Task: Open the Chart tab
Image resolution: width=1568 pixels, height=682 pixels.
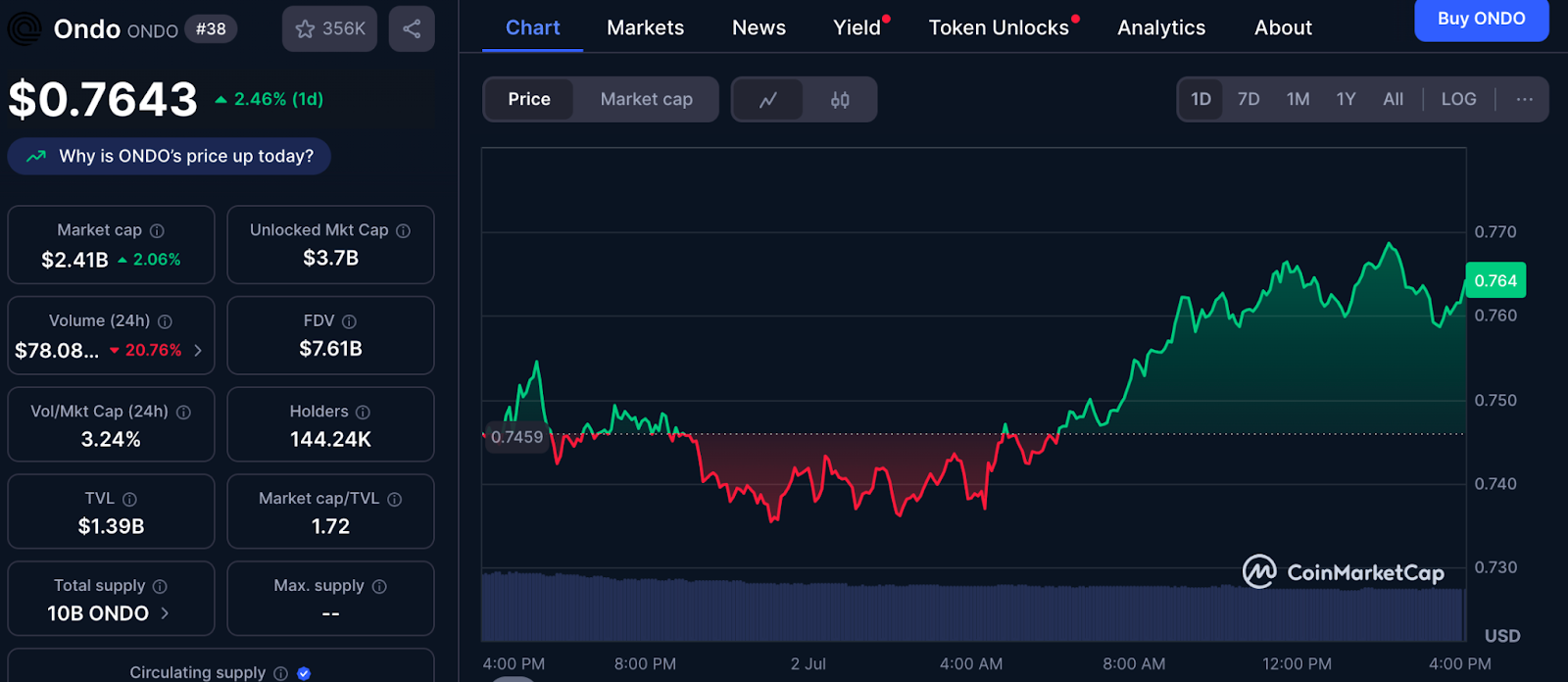Action: click(x=533, y=27)
